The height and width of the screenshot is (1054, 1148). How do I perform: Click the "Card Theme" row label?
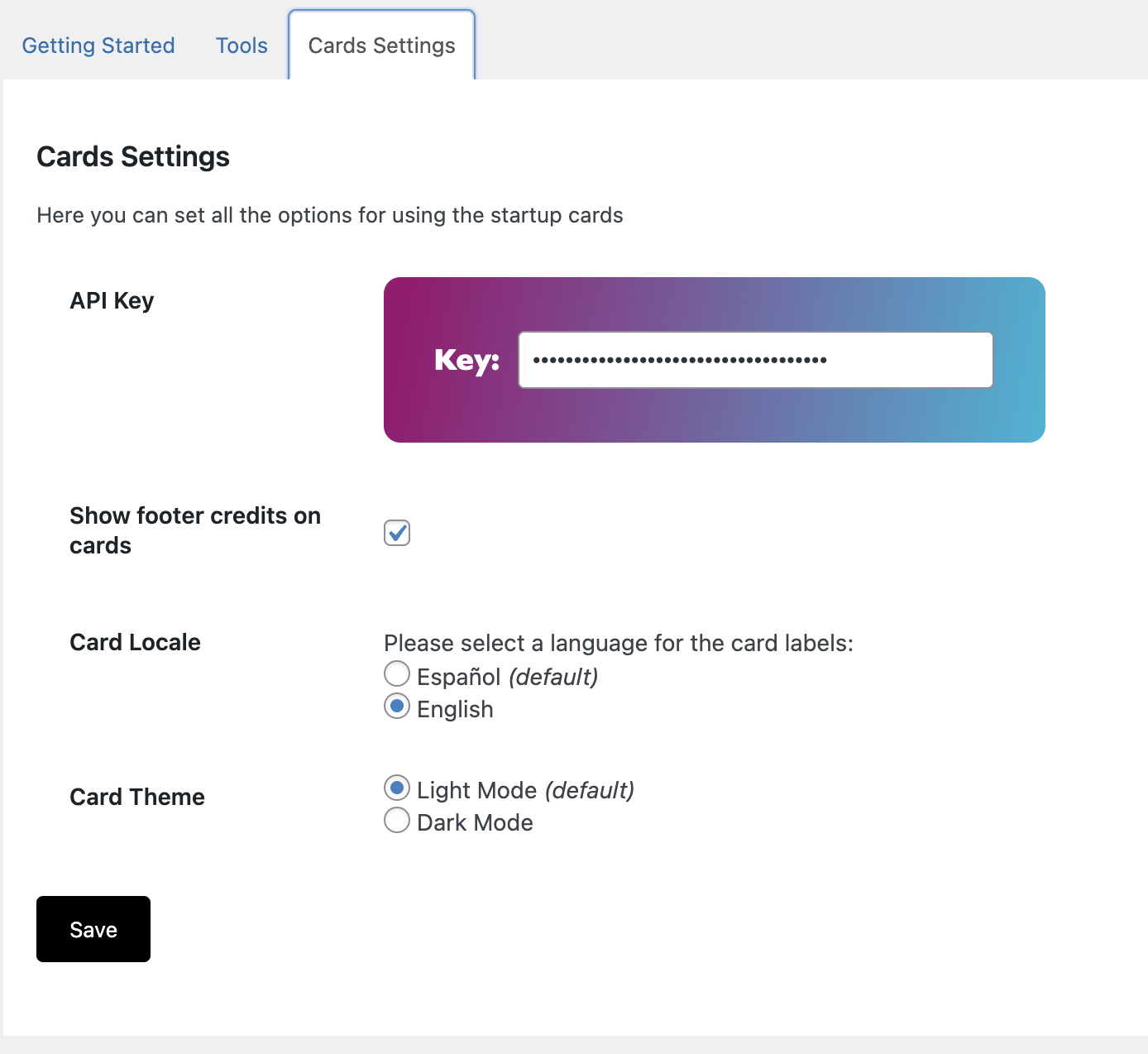point(137,797)
